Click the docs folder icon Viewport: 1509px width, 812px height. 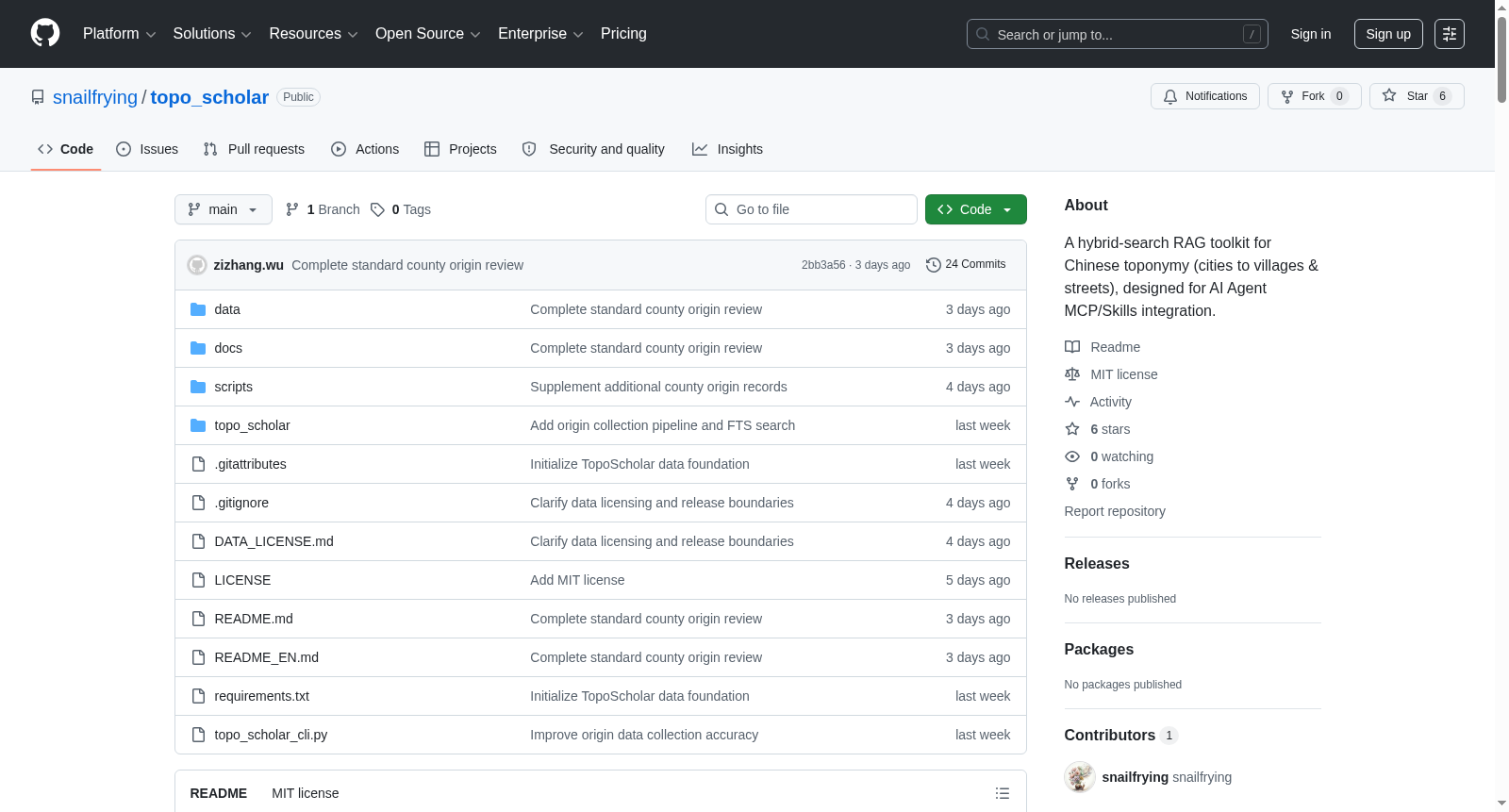(198, 348)
